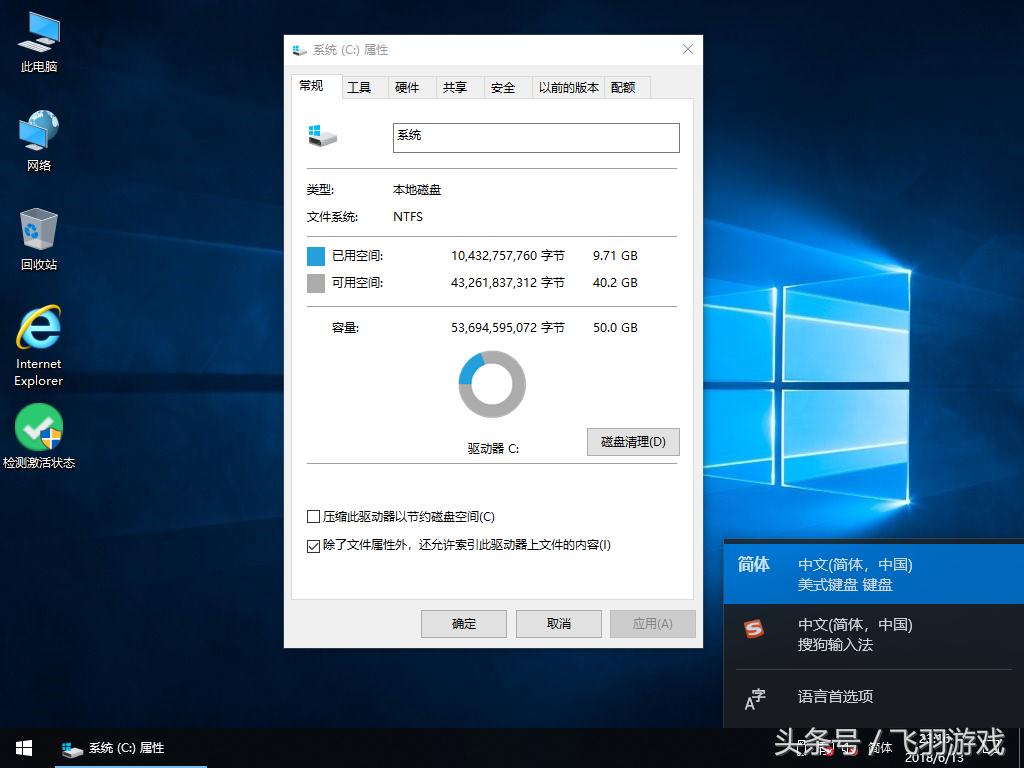Screen dimensions: 1024x768
Task: Uncheck the 索引此驱动器上文件的内容 checkbox
Action: tap(314, 545)
